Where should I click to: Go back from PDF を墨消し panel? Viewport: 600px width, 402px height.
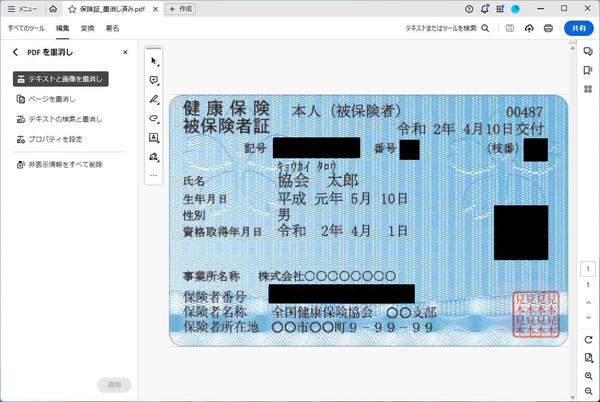click(15, 52)
